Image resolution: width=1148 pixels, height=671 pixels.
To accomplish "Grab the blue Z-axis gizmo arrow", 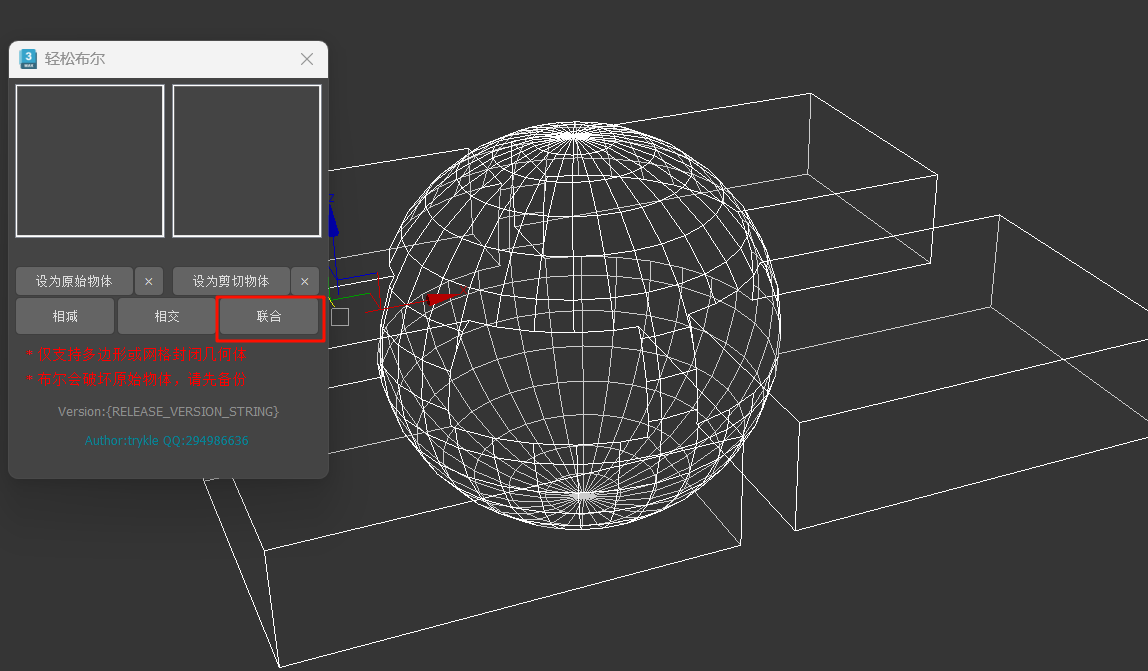I will (x=333, y=221).
